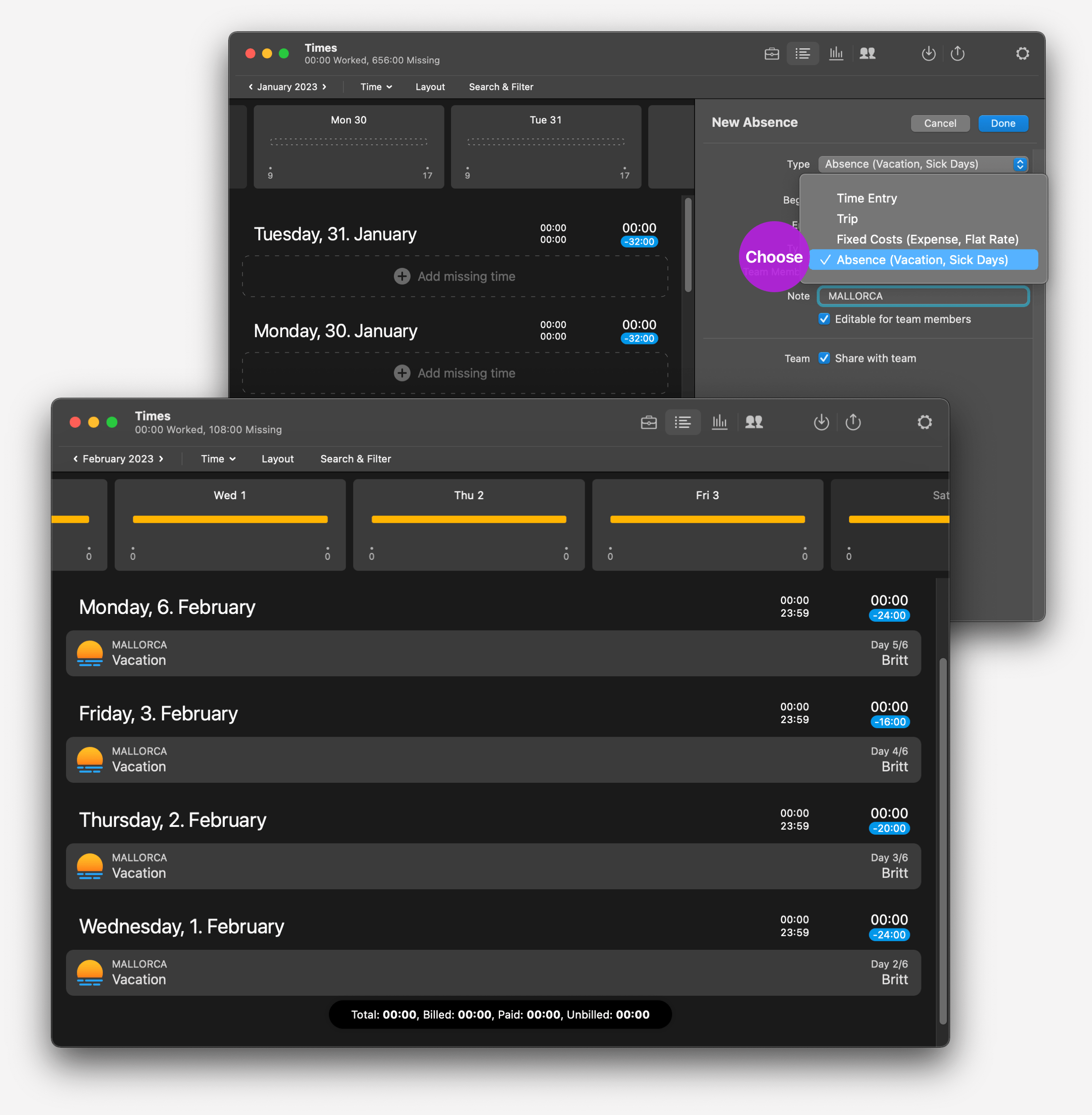Go to previous month before January 2023

coord(251,86)
